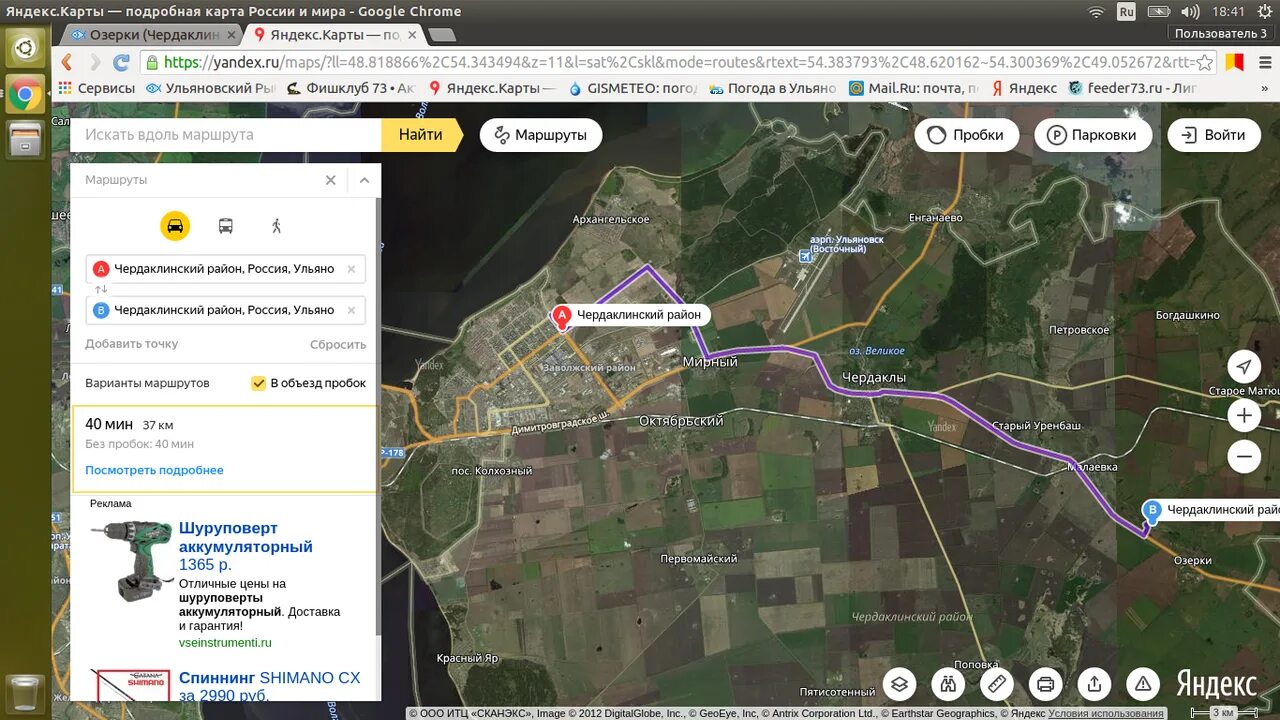Collapse the Маршруты panel with chevron
This screenshot has width=1280, height=720.
pos(364,180)
